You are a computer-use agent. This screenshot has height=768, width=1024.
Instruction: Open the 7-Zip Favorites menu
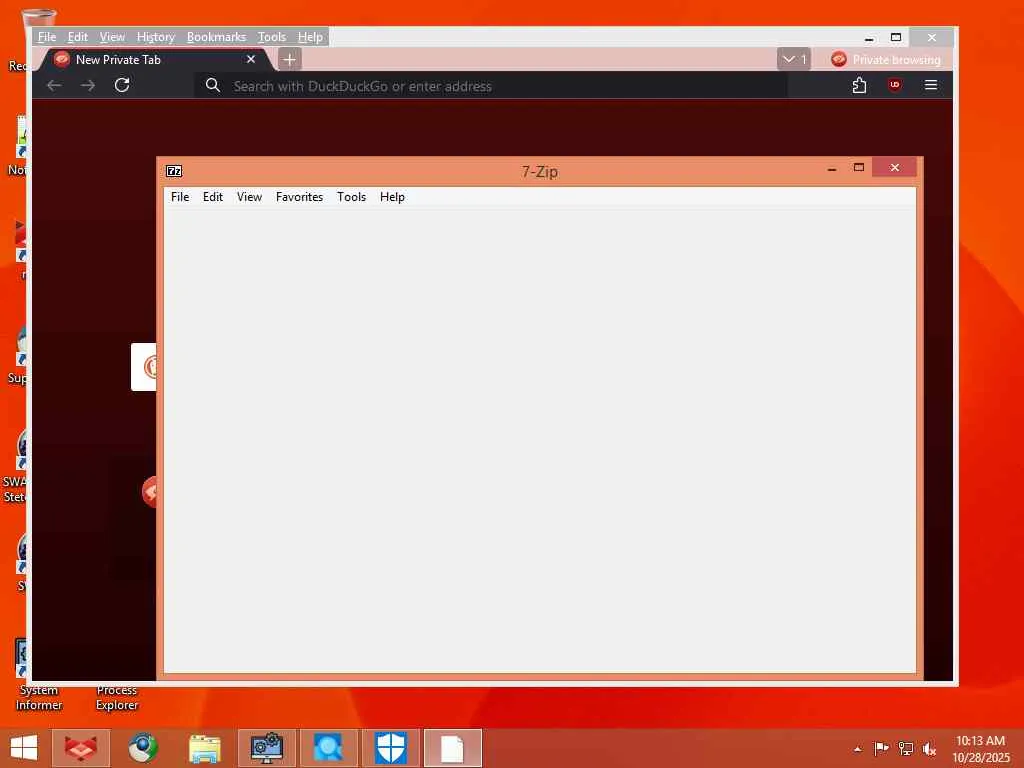click(x=299, y=197)
